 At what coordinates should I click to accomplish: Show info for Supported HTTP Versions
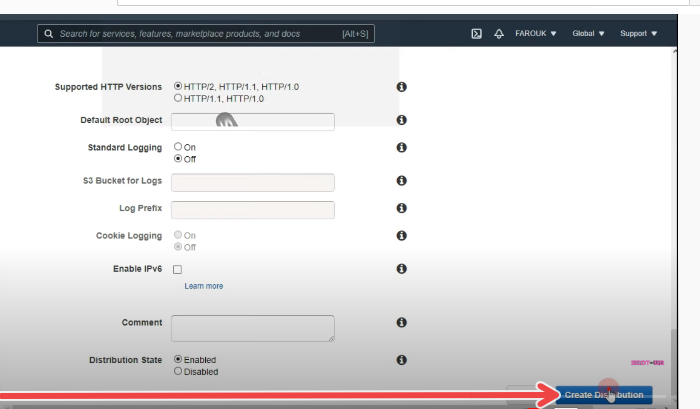[x=401, y=87]
